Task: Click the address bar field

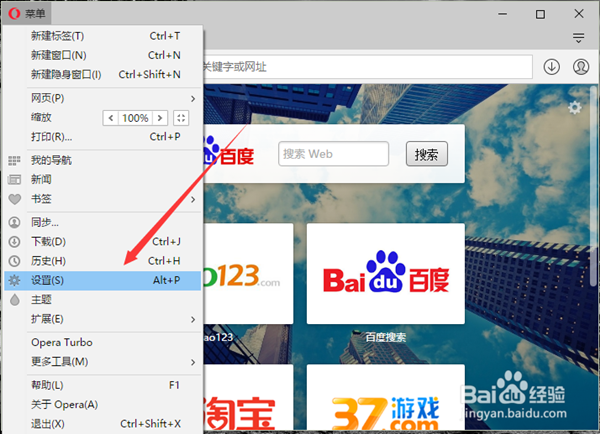Action: [x=367, y=67]
